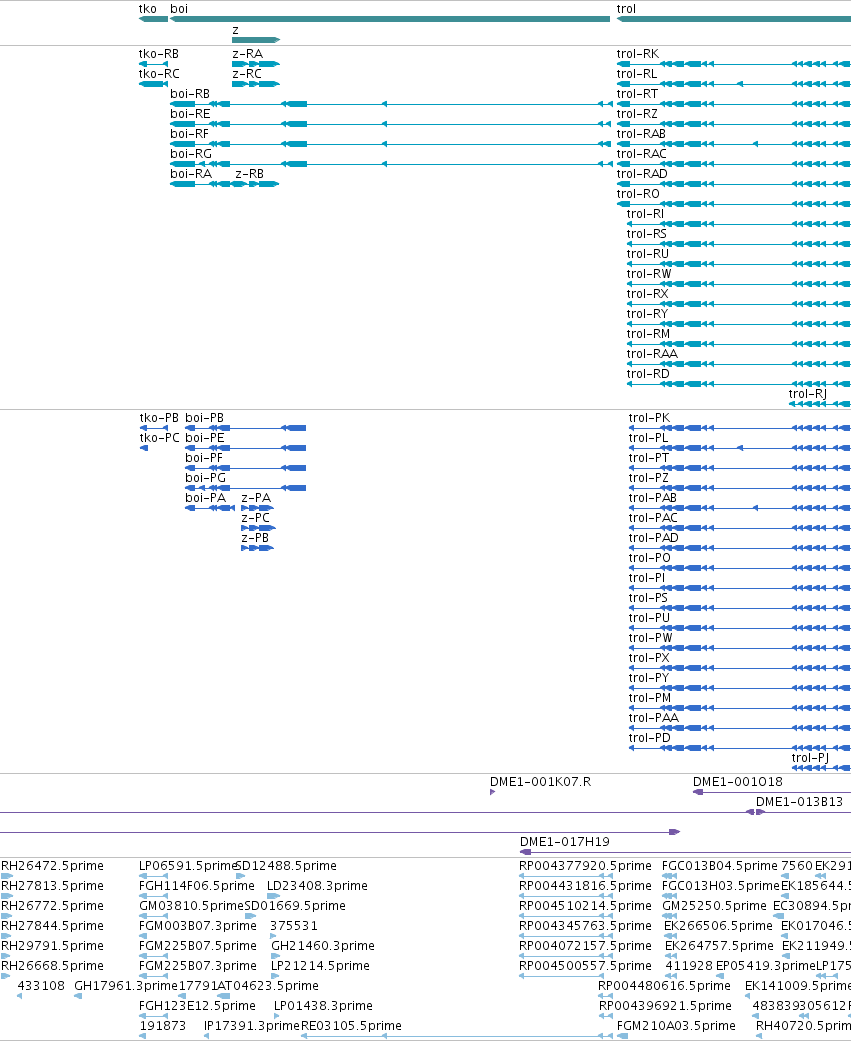851x1041 pixels.
Task: Click the z-PC protein label
Action: [x=256, y=517]
